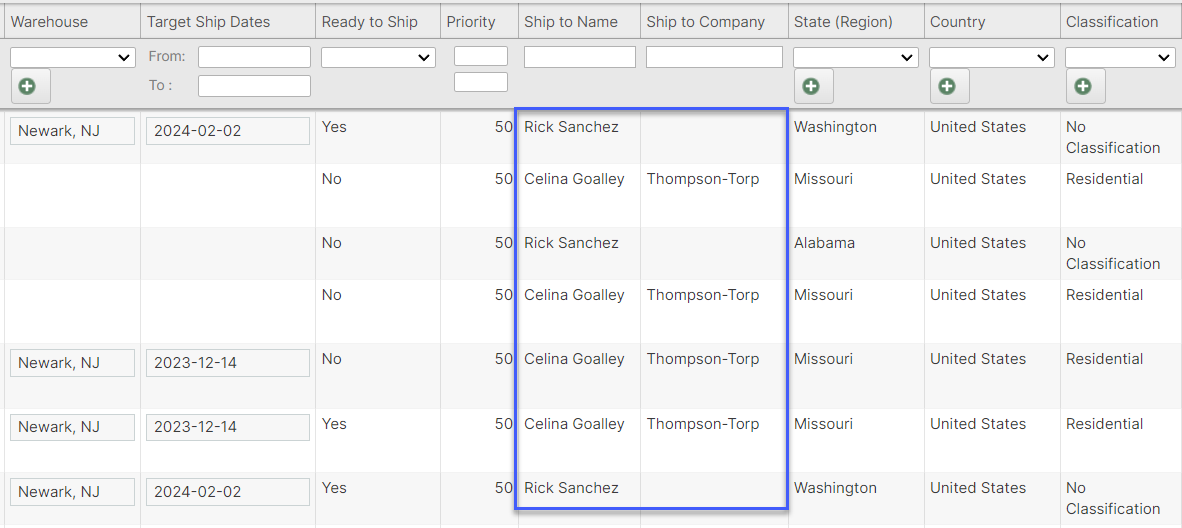Click the upper Priority filter field

pyautogui.click(x=481, y=56)
